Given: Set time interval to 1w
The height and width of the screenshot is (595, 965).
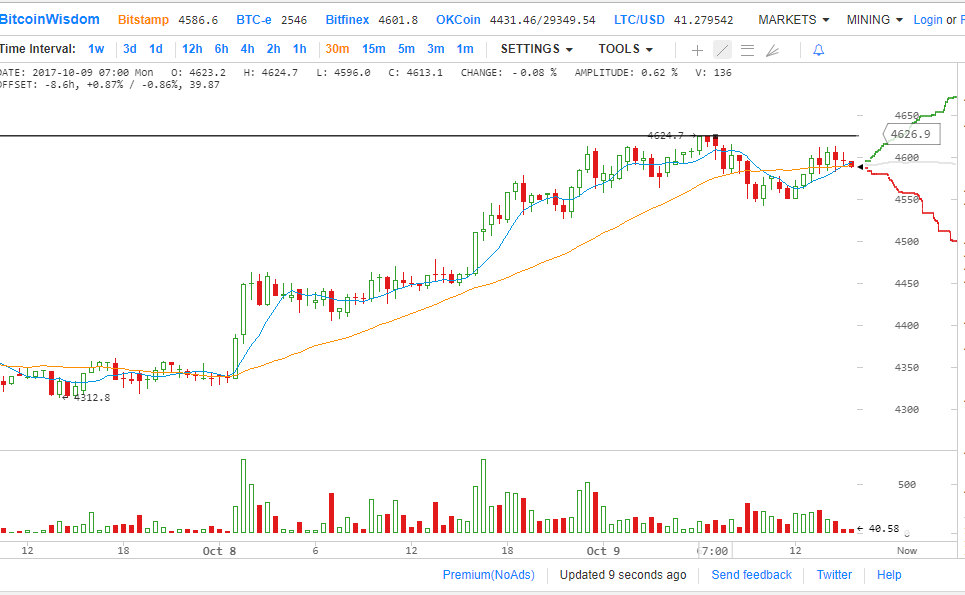Looking at the screenshot, I should pos(96,49).
